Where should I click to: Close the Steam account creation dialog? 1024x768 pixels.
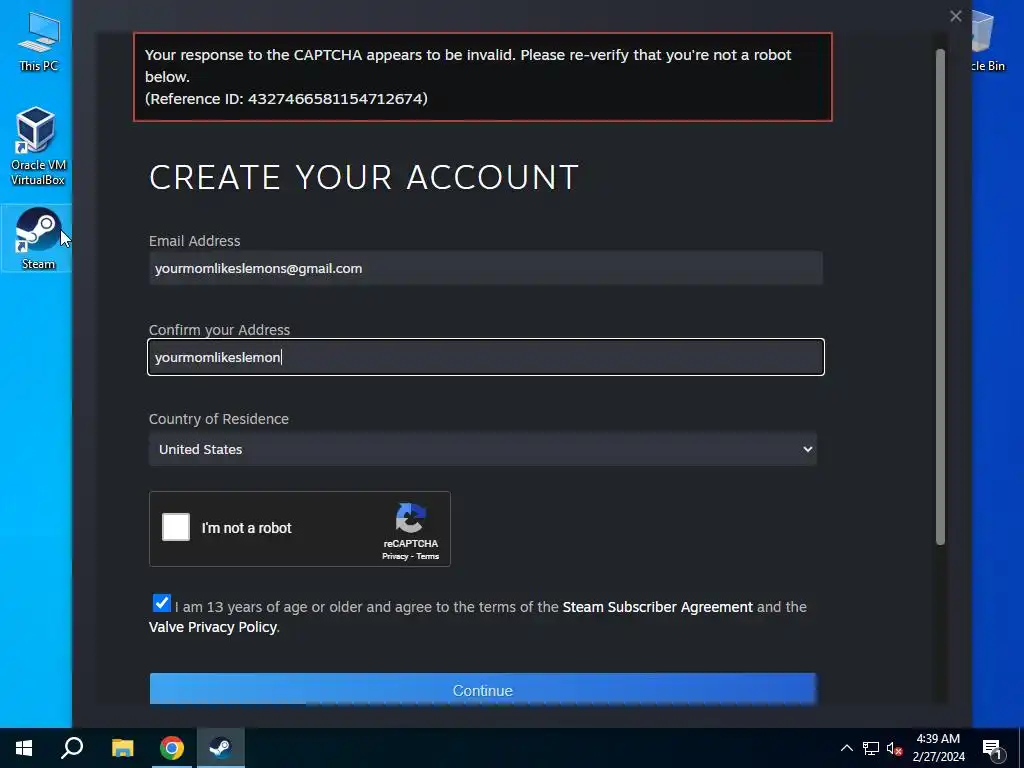point(955,16)
